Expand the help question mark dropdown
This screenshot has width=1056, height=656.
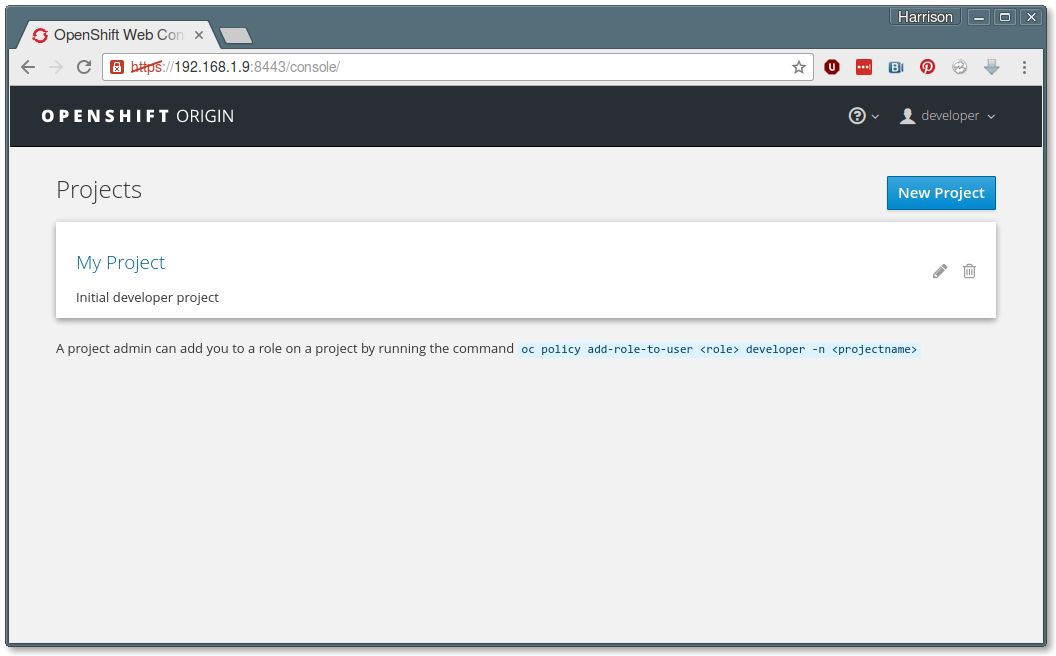(863, 116)
